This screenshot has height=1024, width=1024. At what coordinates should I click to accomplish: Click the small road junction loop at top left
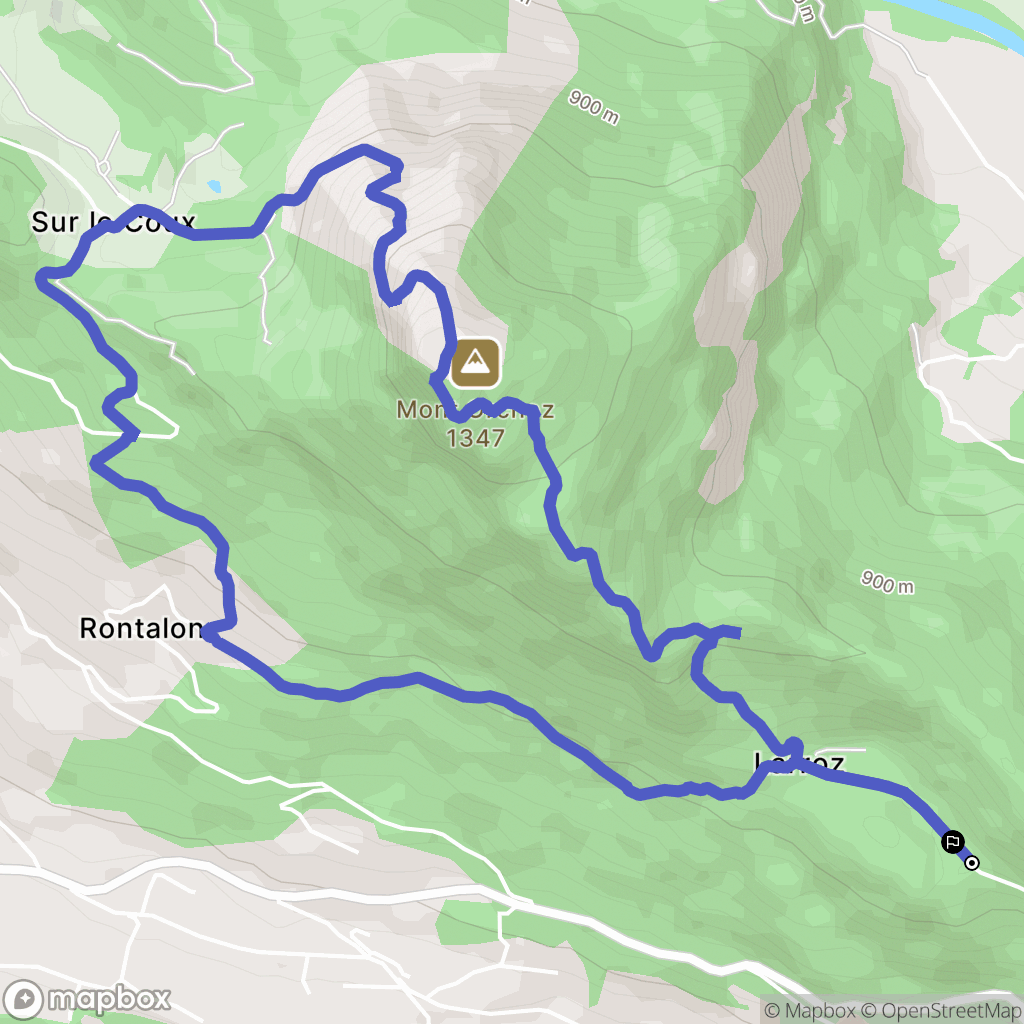point(103,168)
